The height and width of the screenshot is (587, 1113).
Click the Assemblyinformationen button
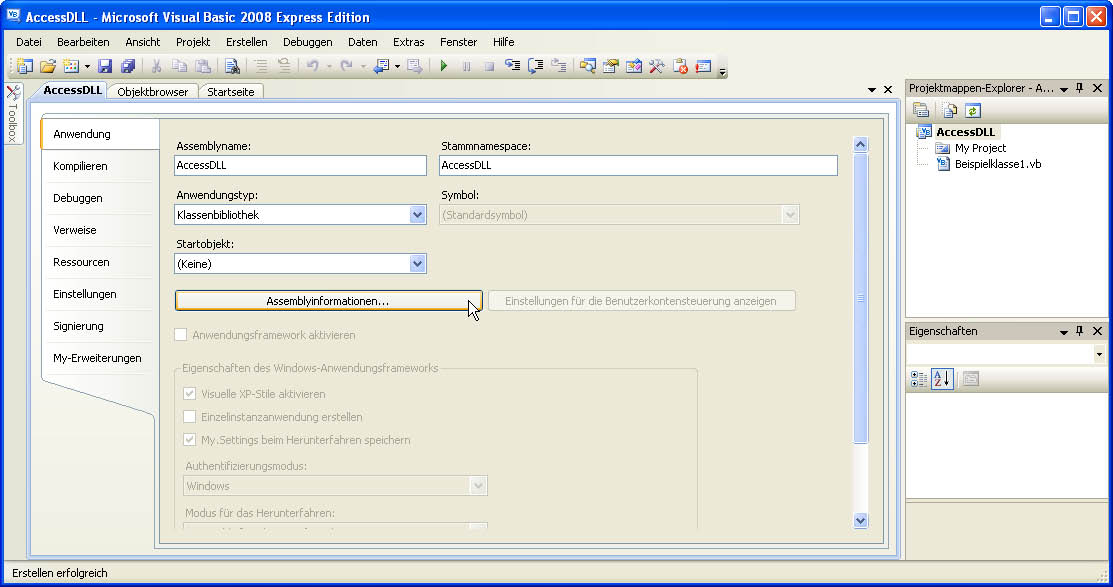(328, 301)
